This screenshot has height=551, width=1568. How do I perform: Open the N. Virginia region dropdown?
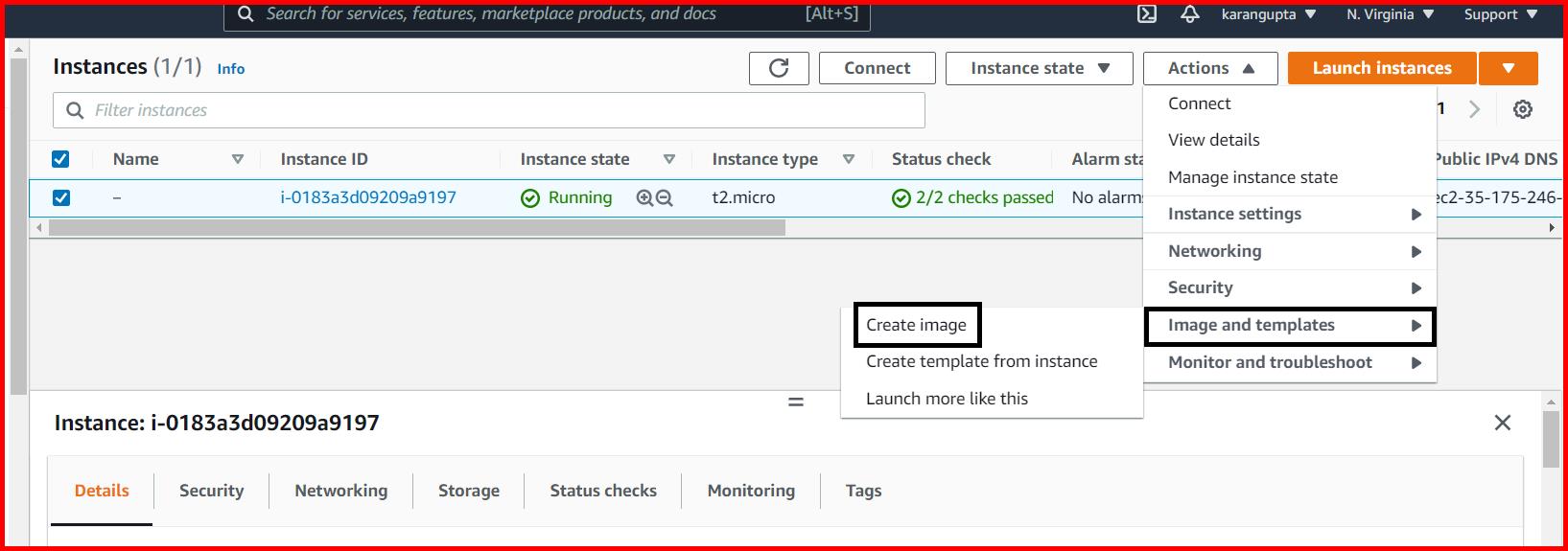coord(1390,14)
